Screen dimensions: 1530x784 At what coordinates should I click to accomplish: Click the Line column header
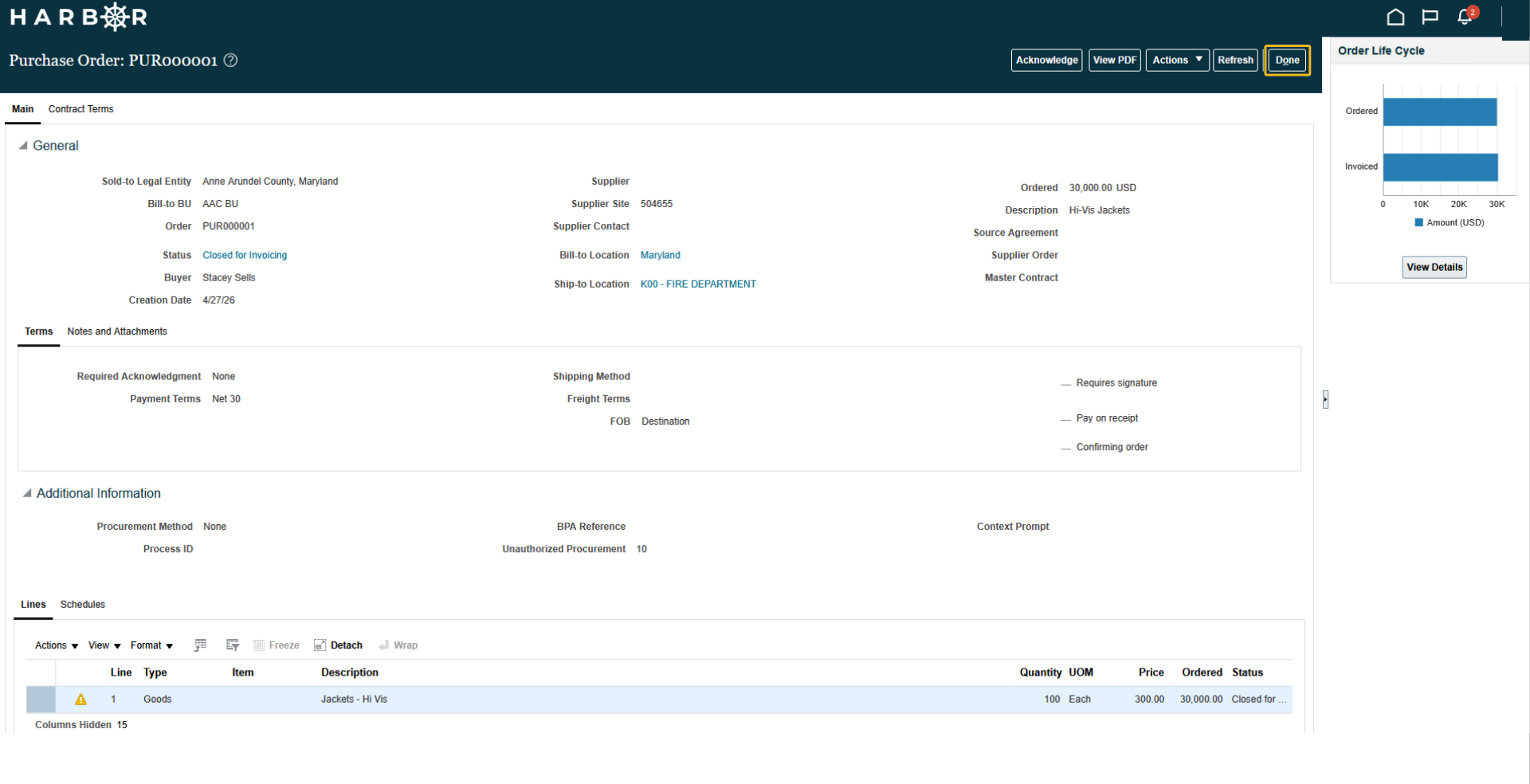121,672
